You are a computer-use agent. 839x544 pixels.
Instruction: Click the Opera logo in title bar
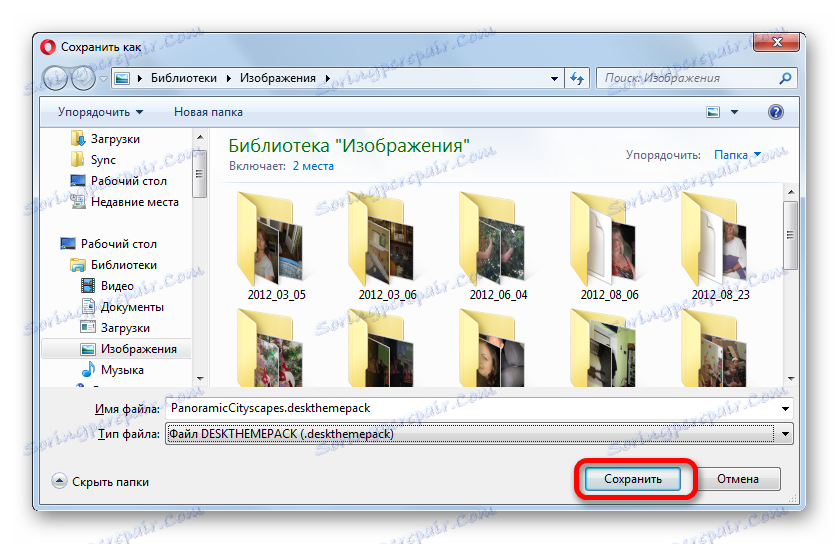click(x=48, y=47)
